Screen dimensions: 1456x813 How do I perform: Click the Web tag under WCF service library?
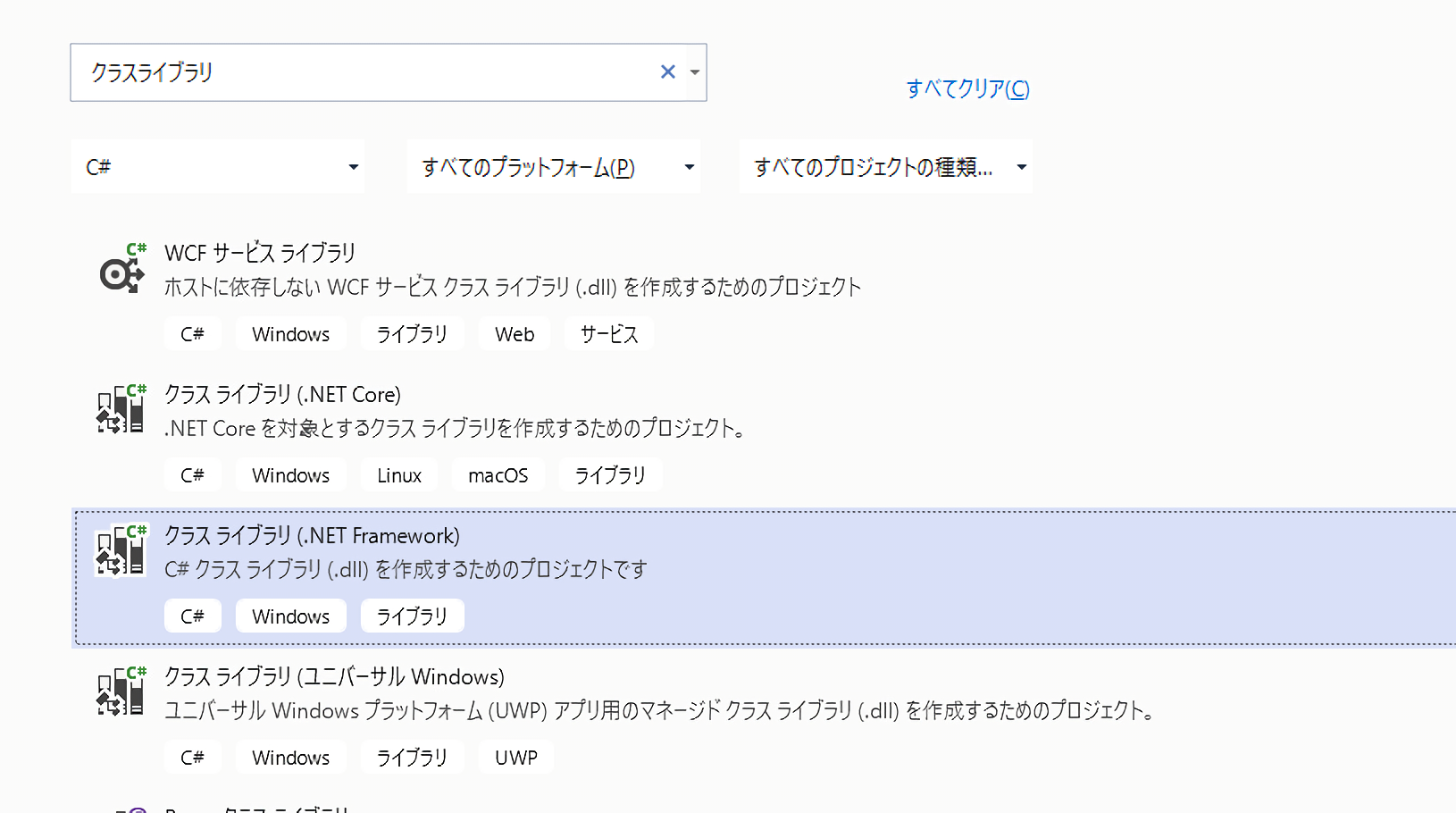coord(515,334)
